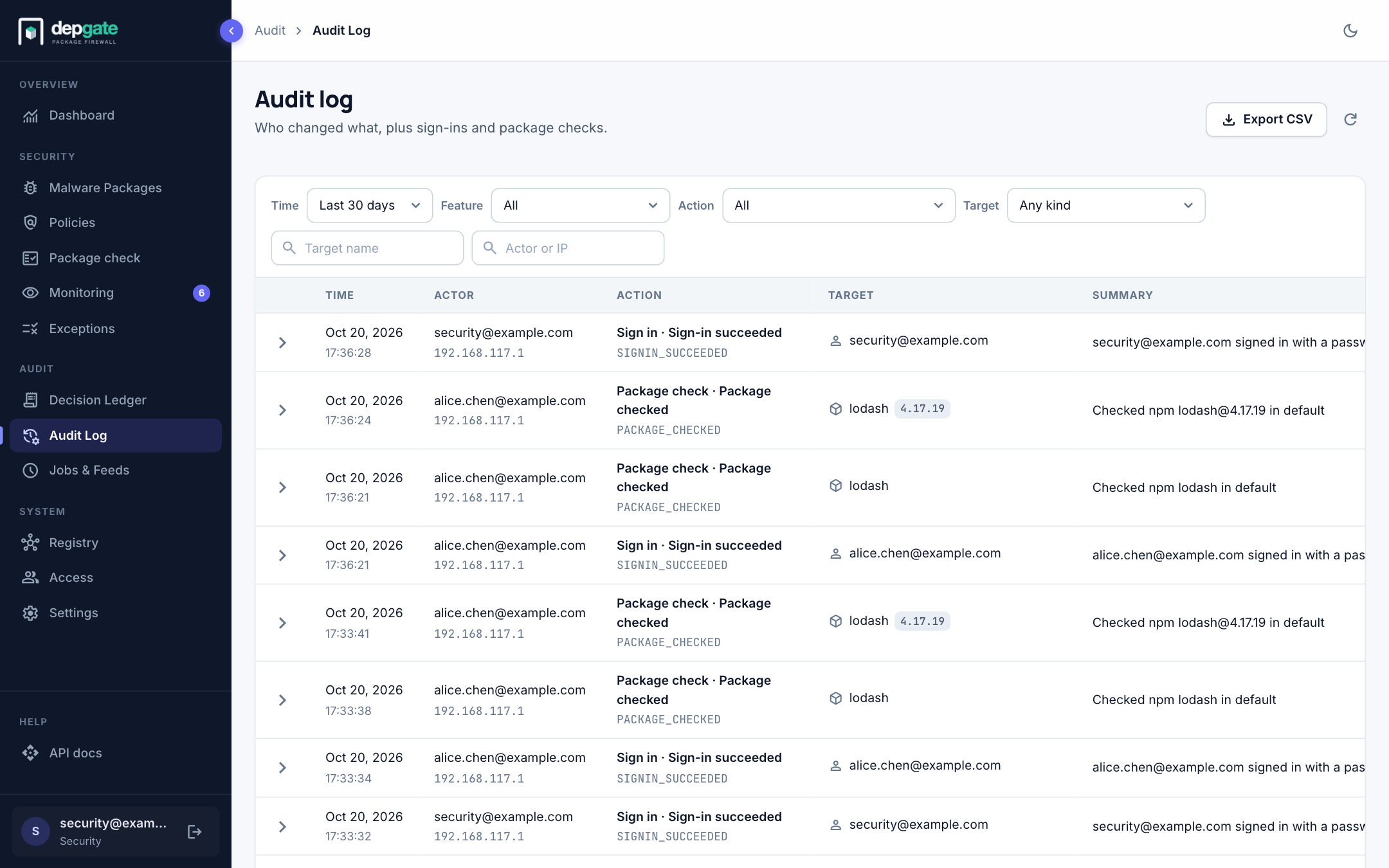The width and height of the screenshot is (1389, 868).
Task: Click the Target name search field
Action: coord(367,248)
